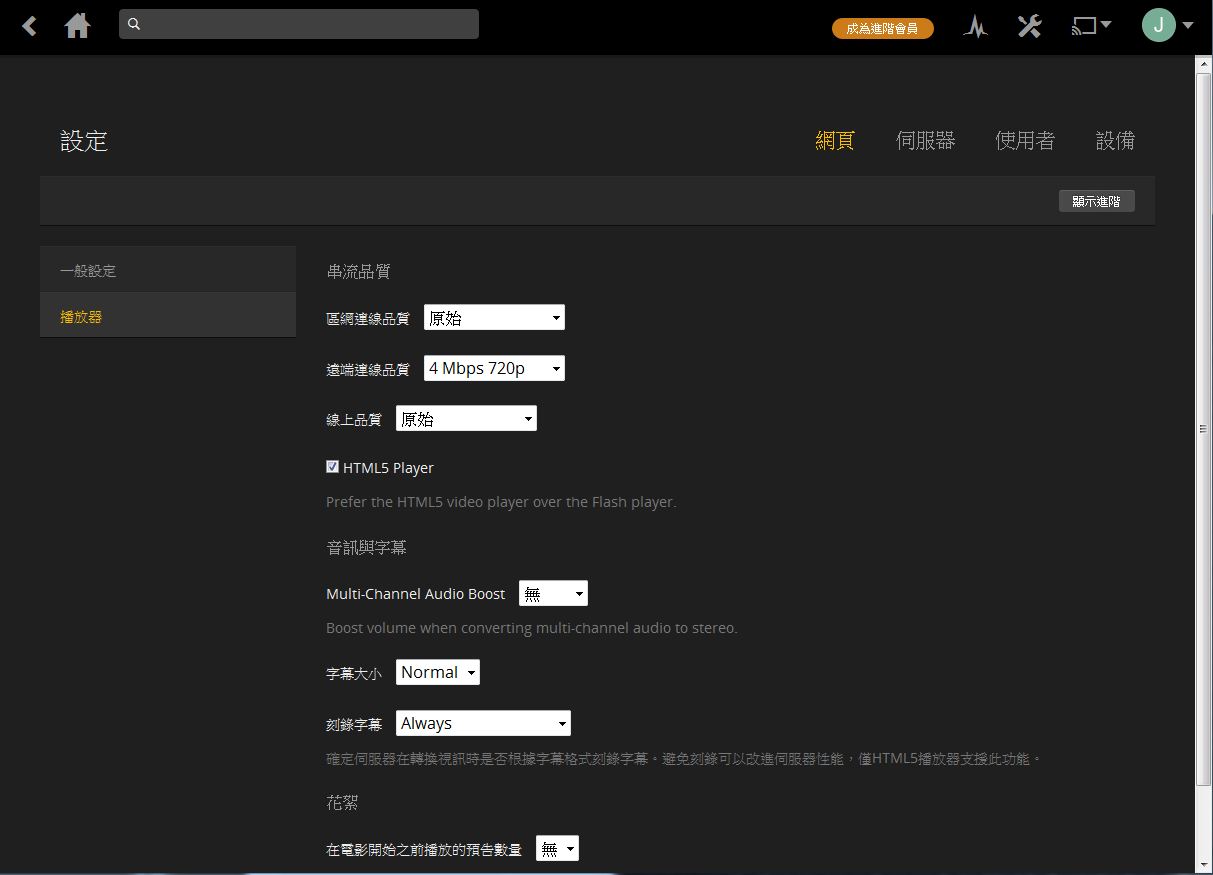The height and width of the screenshot is (875, 1213).
Task: Open the Multi-Channel Audio Boost dropdown
Action: (553, 594)
